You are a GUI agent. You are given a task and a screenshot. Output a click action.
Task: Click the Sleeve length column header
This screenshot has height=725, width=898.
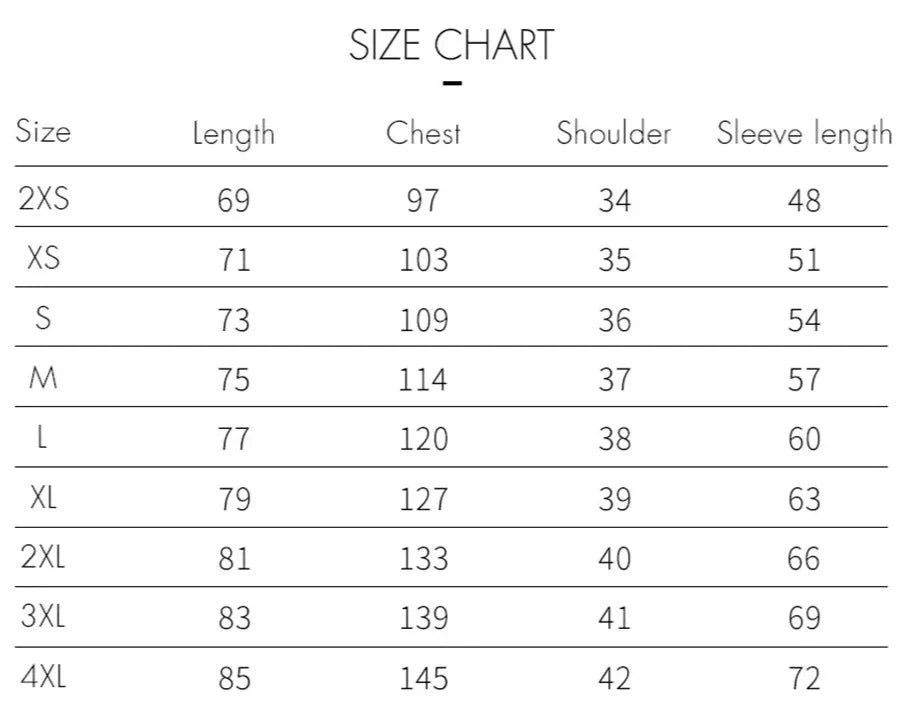pyautogui.click(x=804, y=135)
